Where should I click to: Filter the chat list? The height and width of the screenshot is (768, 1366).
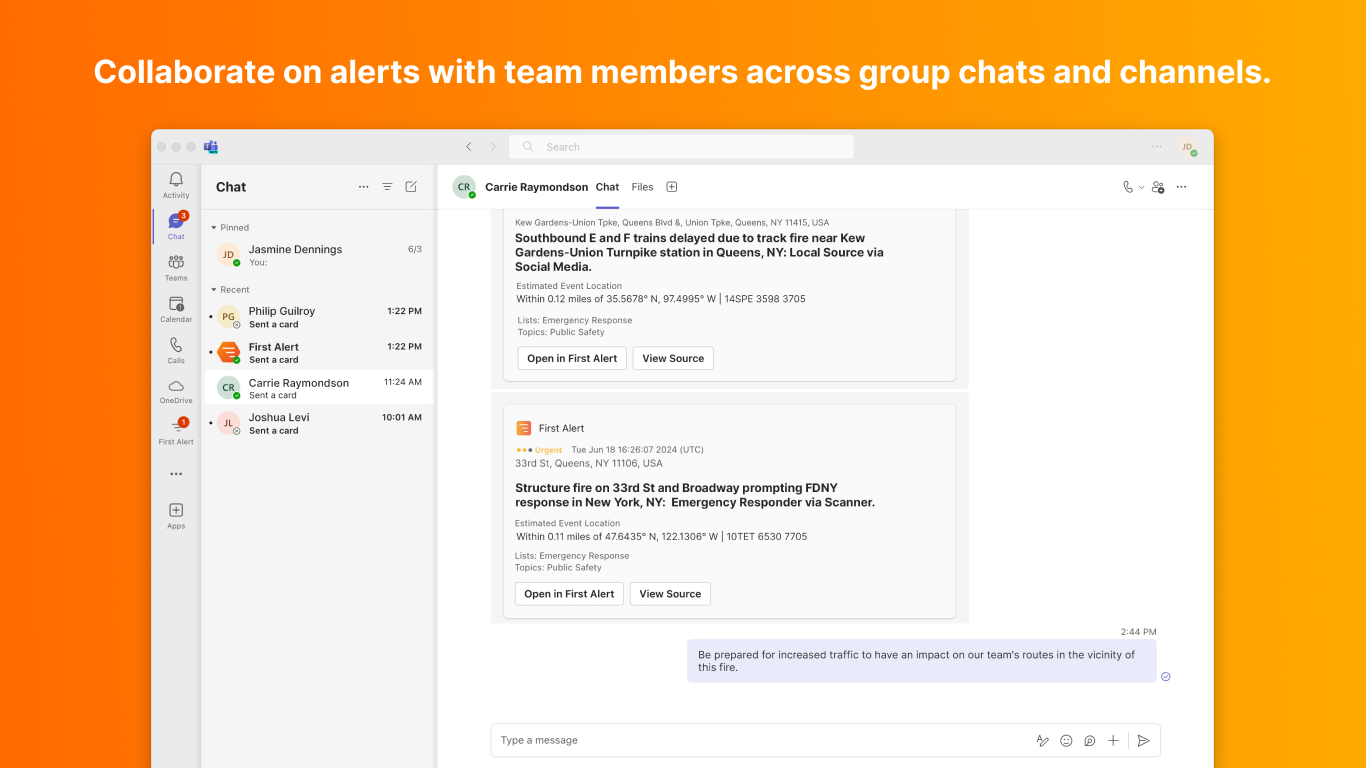tap(387, 187)
